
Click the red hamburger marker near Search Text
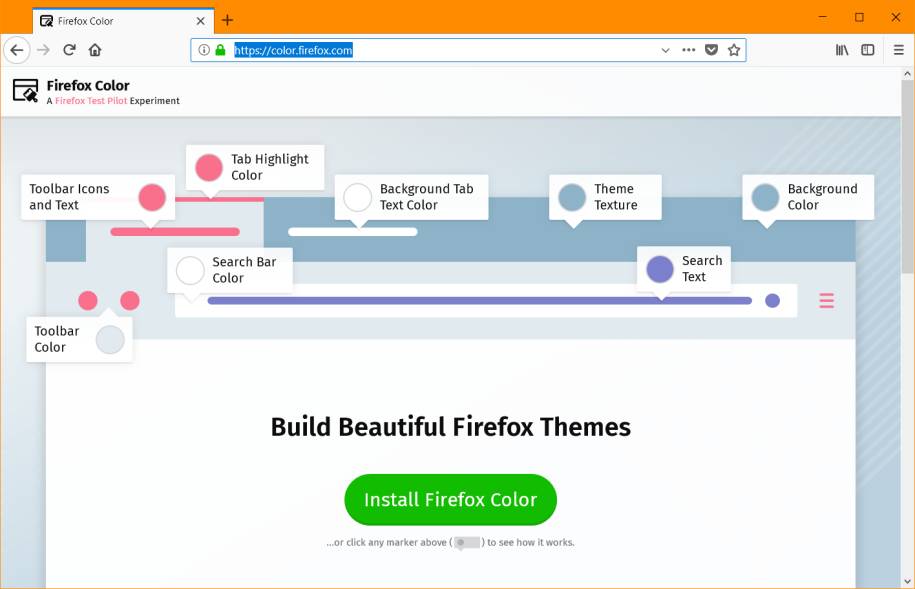click(825, 300)
